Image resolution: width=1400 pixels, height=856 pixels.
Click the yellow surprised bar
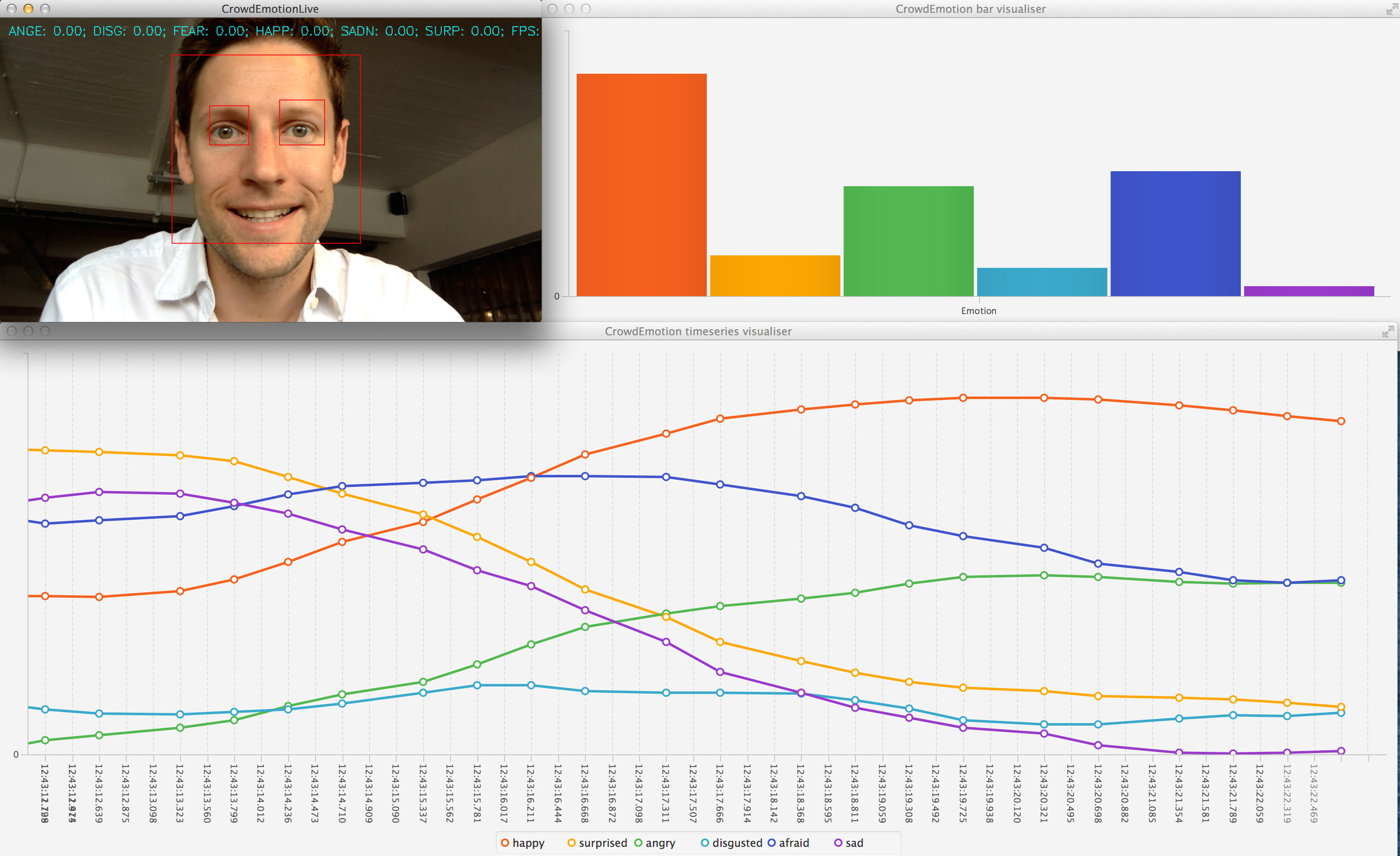(775, 275)
